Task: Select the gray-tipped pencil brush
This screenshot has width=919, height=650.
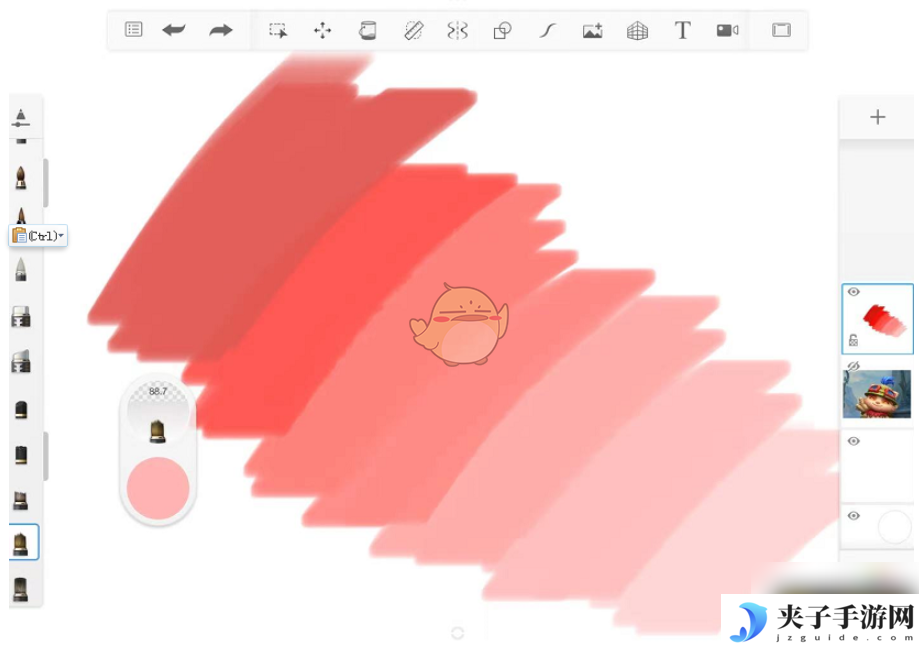Action: click(x=21, y=269)
